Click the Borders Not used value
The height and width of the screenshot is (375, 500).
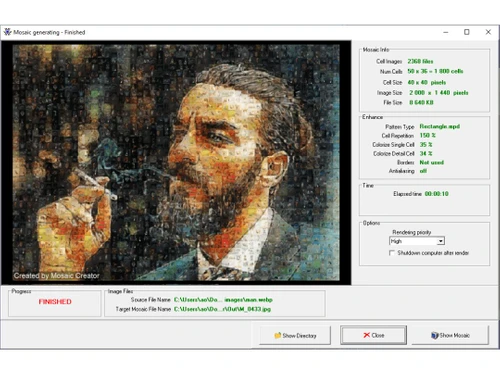[431, 162]
